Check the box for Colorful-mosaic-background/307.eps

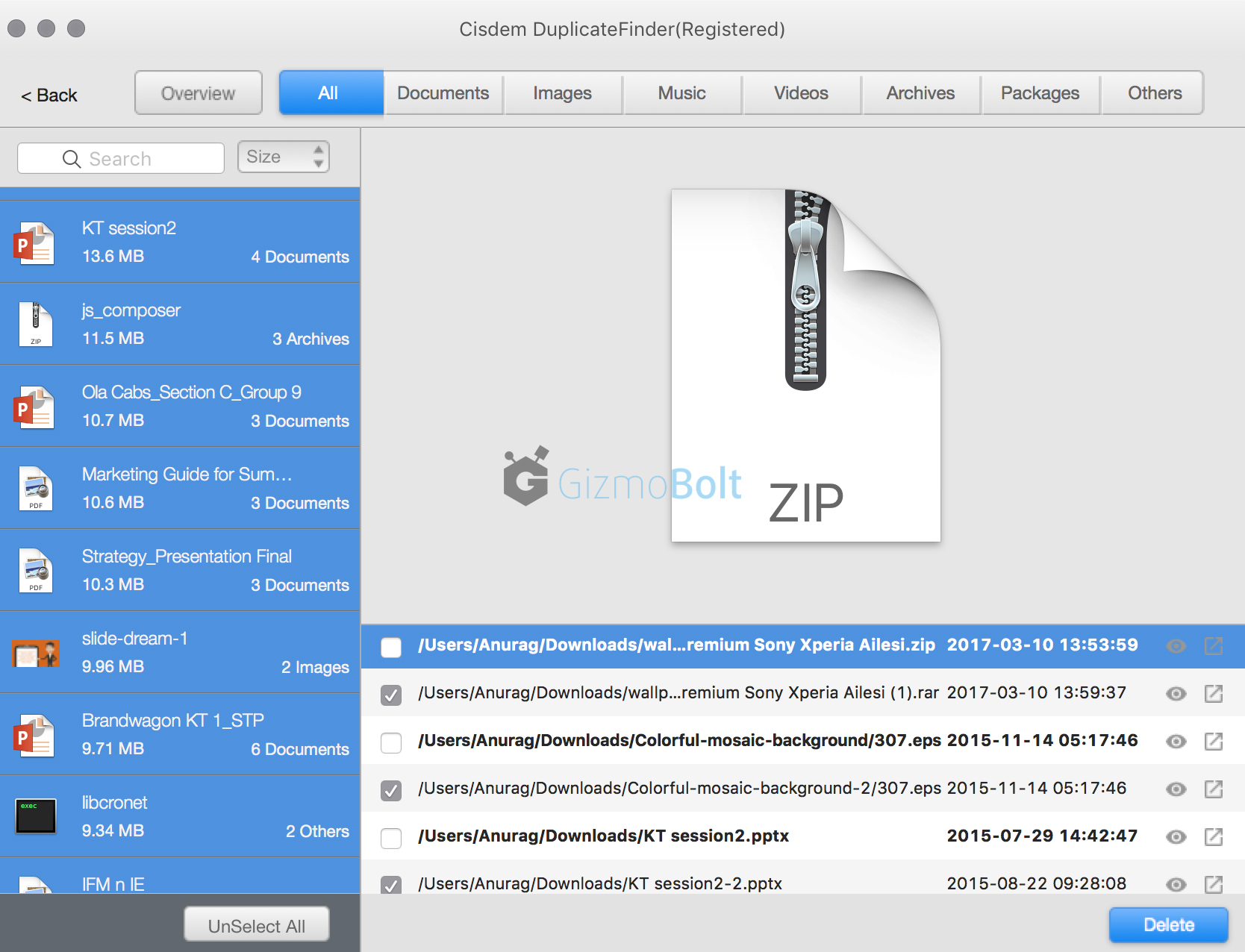click(x=391, y=742)
